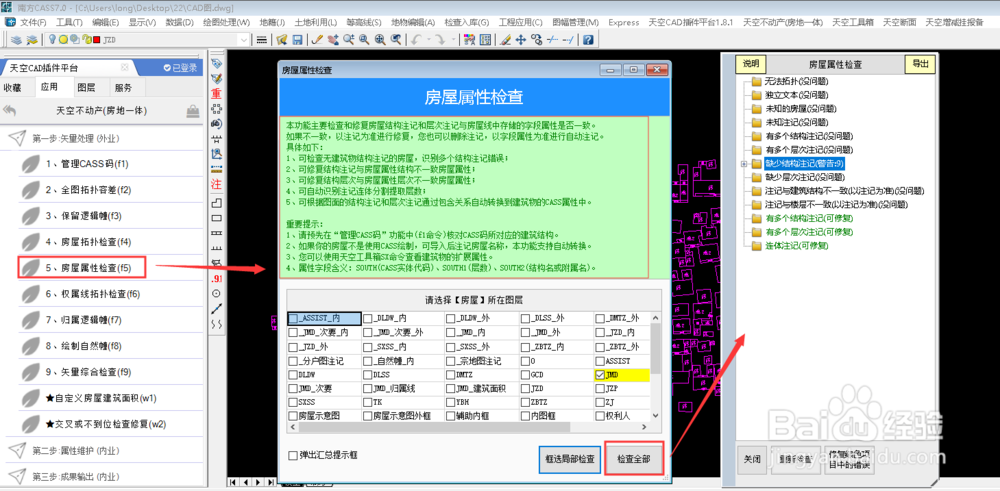Click the redo arrow in the toolbar
Screen dimensions: 1000x491
click(440, 40)
